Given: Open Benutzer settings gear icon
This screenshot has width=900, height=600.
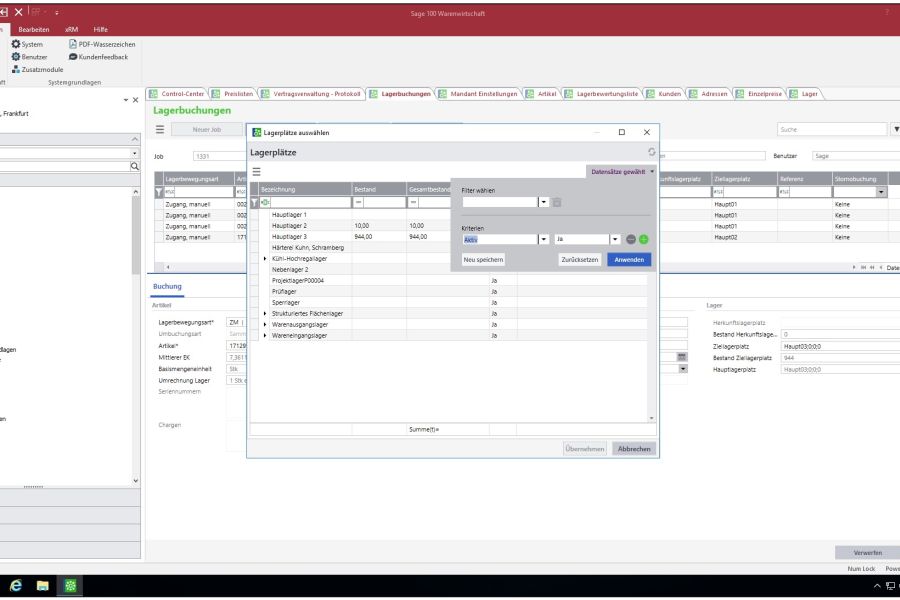Looking at the screenshot, I should (15, 57).
